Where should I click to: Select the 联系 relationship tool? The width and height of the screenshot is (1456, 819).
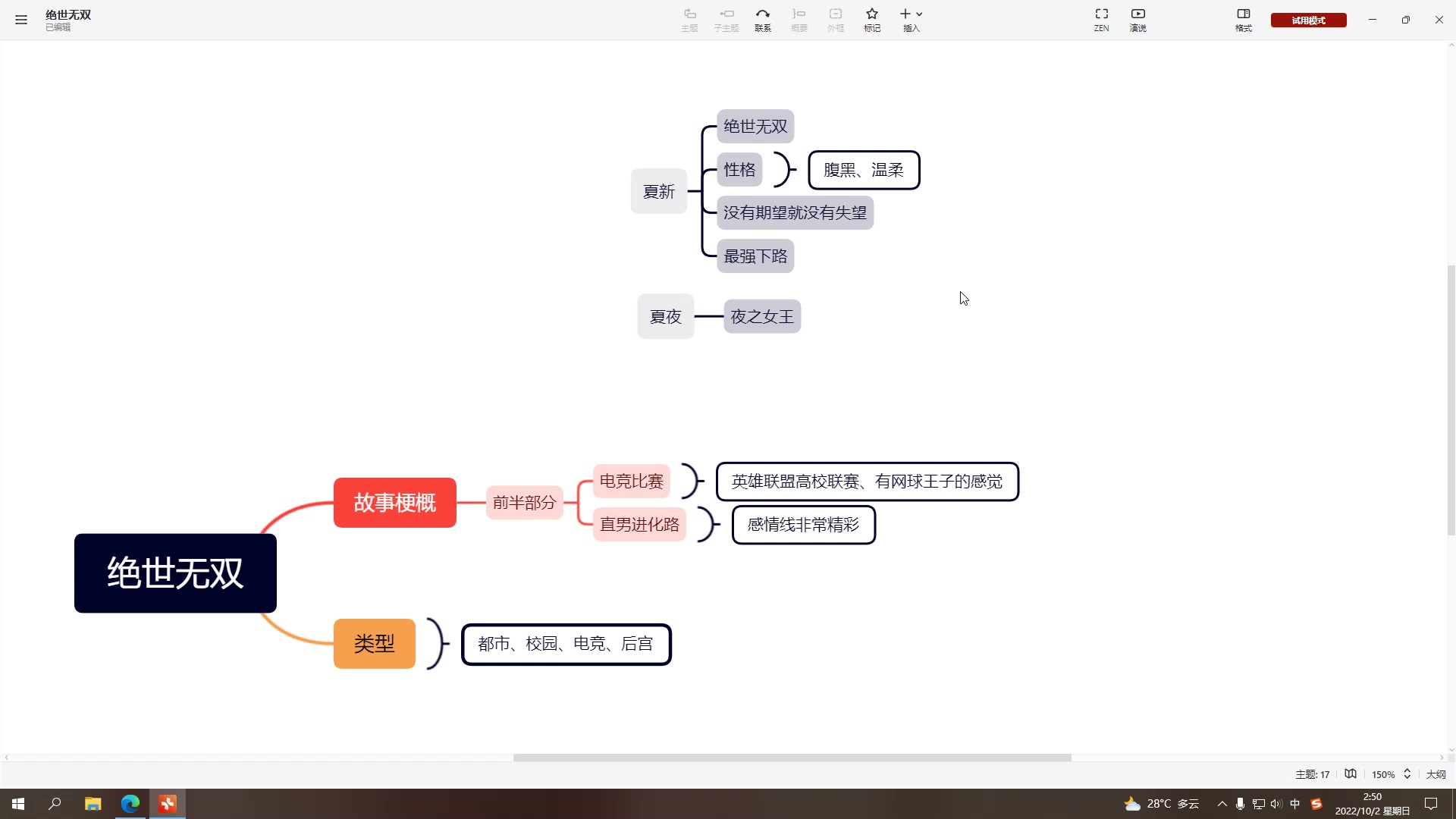coord(763,20)
